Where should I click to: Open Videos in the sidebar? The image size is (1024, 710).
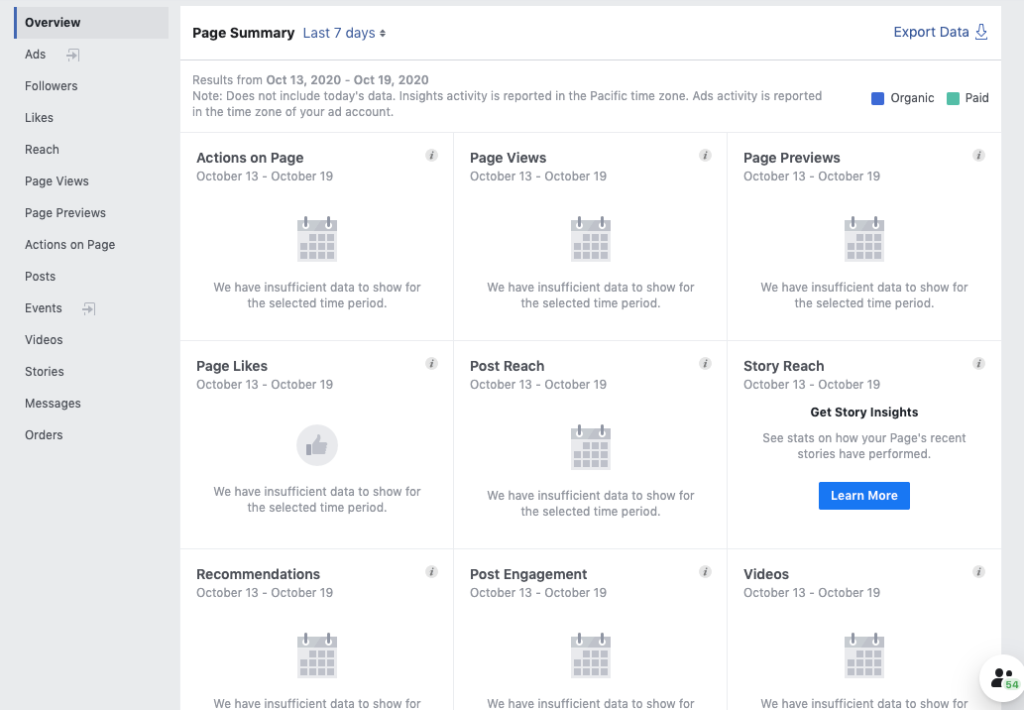[44, 340]
